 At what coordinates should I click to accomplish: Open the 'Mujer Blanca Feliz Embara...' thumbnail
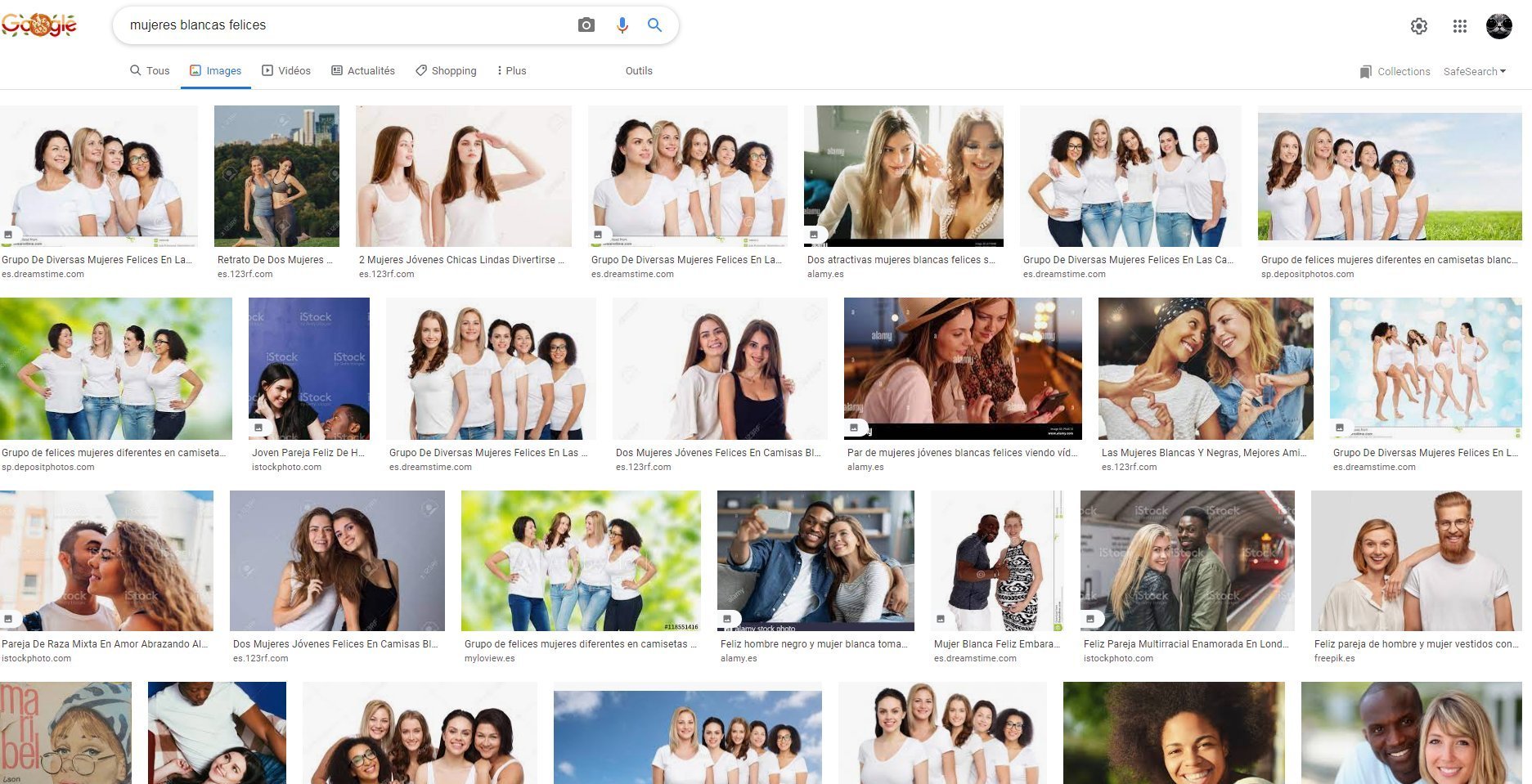(x=997, y=561)
